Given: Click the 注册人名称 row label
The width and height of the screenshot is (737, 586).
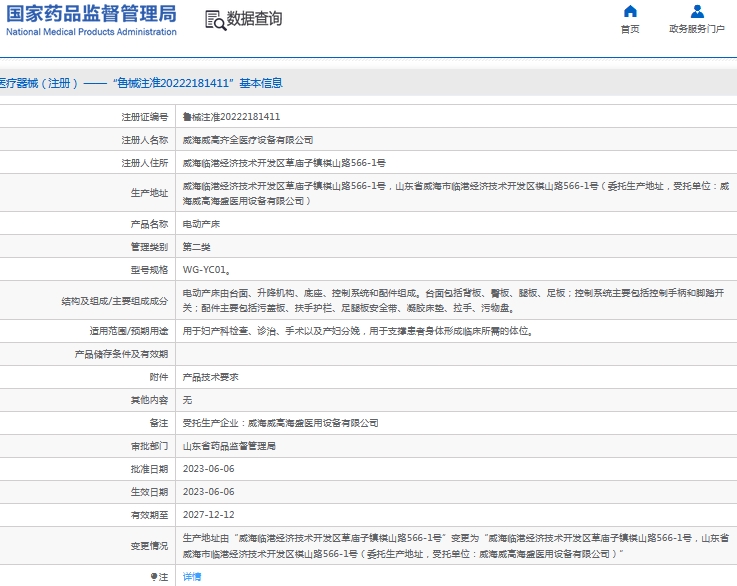Looking at the screenshot, I should point(145,140).
